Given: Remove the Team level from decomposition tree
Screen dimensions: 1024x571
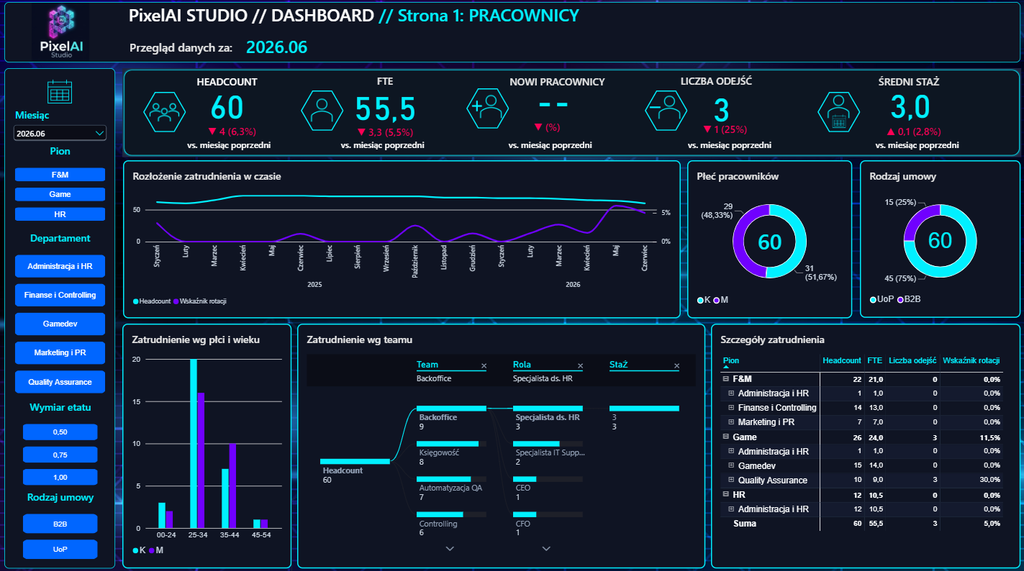Looking at the screenshot, I should tap(484, 366).
